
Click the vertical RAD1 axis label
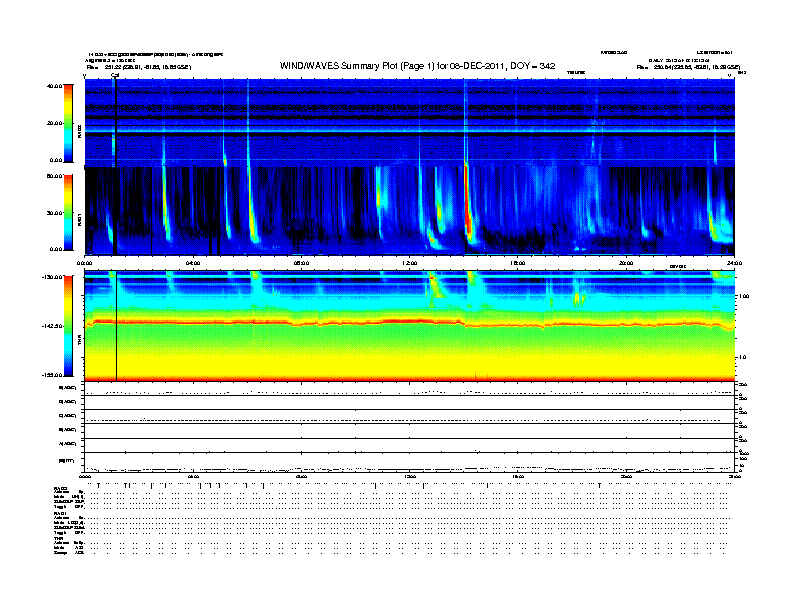click(x=79, y=220)
